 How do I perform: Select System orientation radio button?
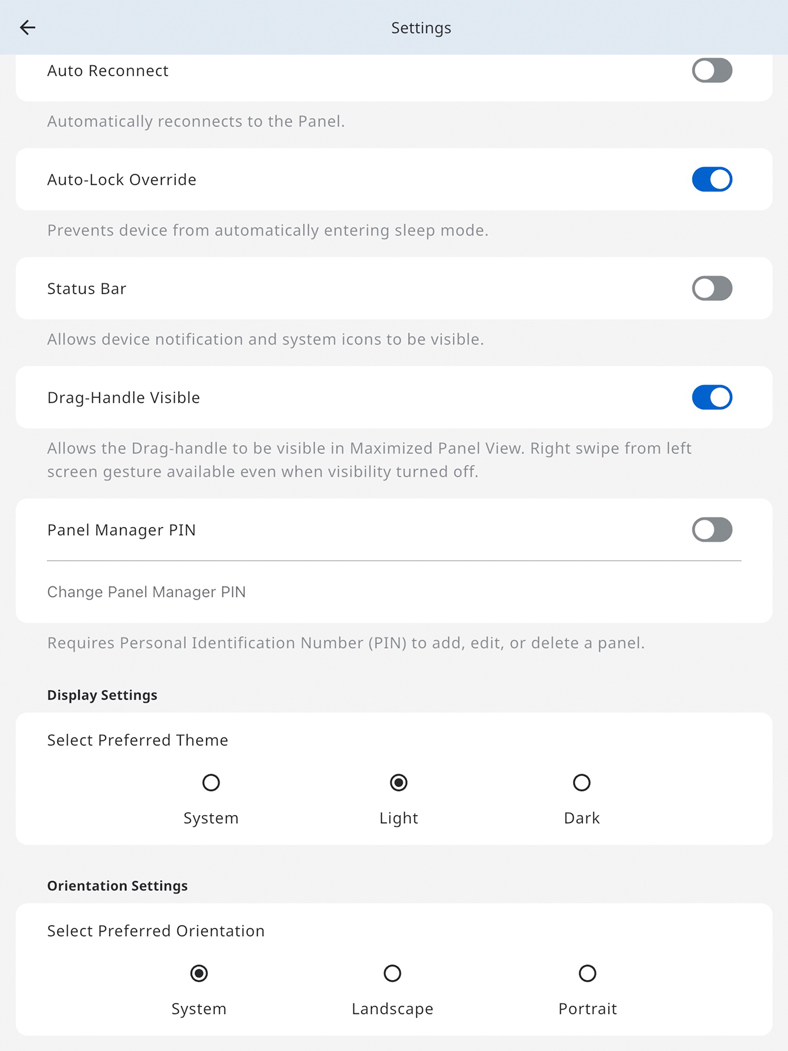(x=199, y=973)
